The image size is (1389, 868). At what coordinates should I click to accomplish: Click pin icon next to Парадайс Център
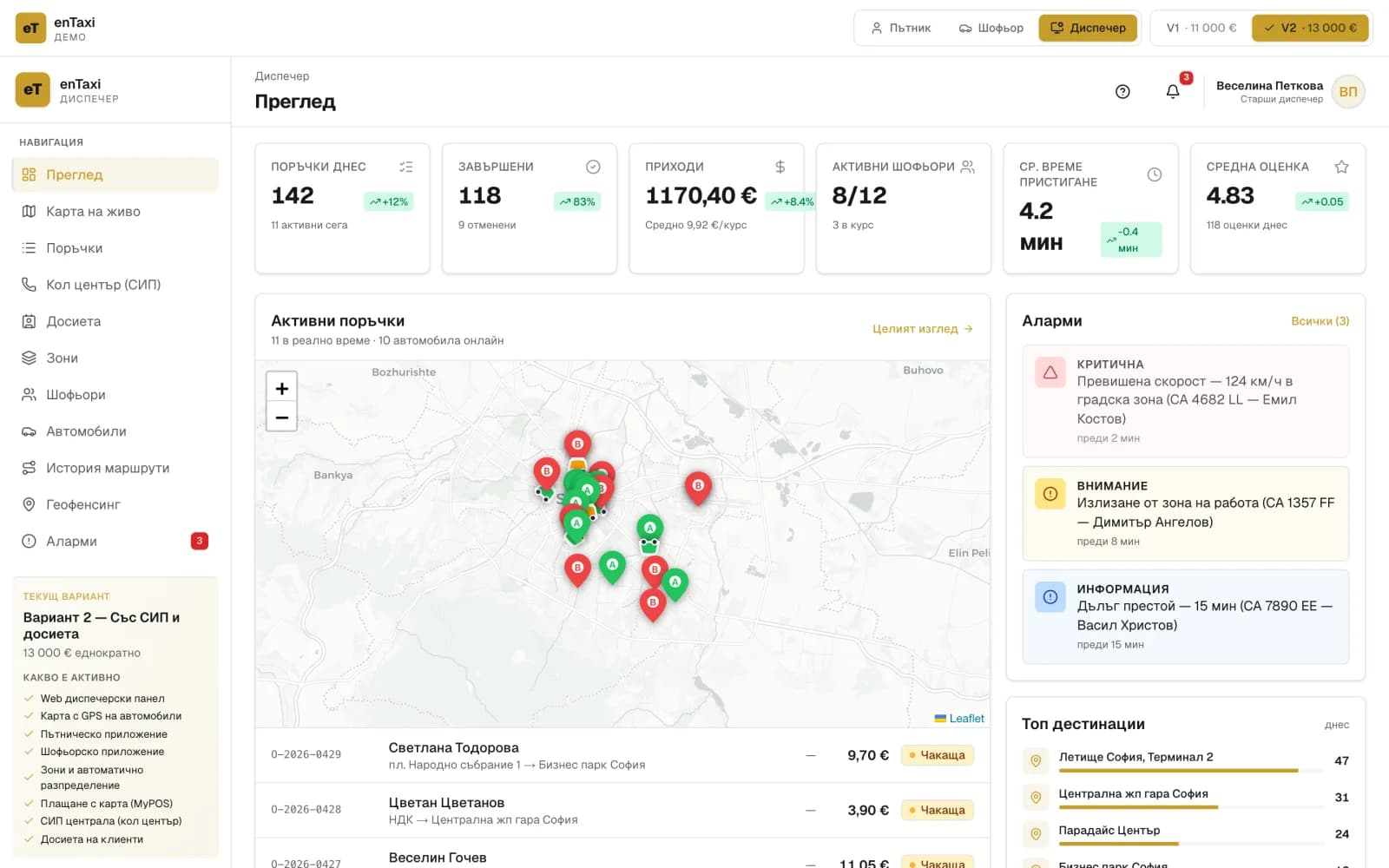click(x=1035, y=834)
